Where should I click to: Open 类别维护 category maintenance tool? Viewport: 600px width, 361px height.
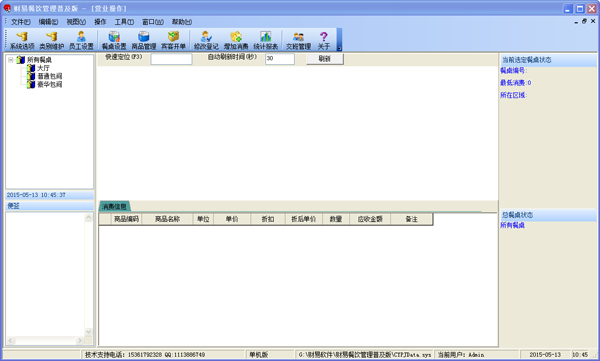point(52,41)
